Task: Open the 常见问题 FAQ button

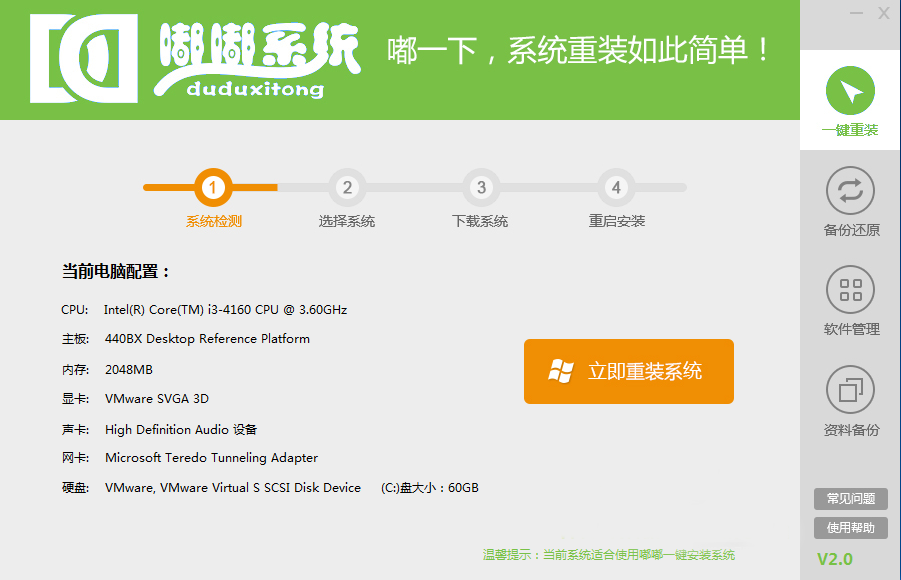Action: [x=850, y=499]
